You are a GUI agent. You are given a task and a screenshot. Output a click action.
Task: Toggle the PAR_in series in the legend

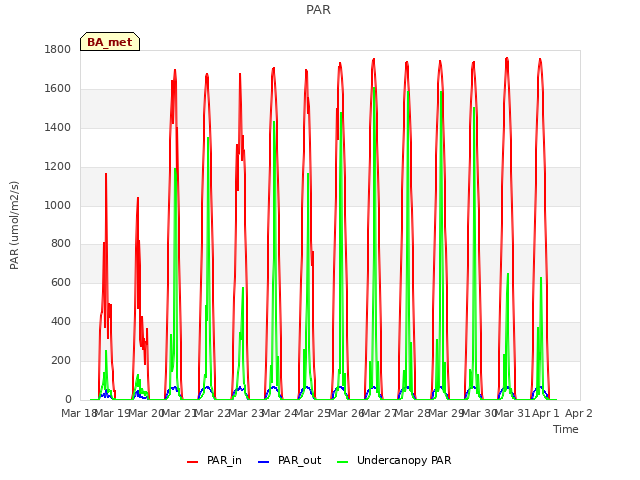click(214, 460)
